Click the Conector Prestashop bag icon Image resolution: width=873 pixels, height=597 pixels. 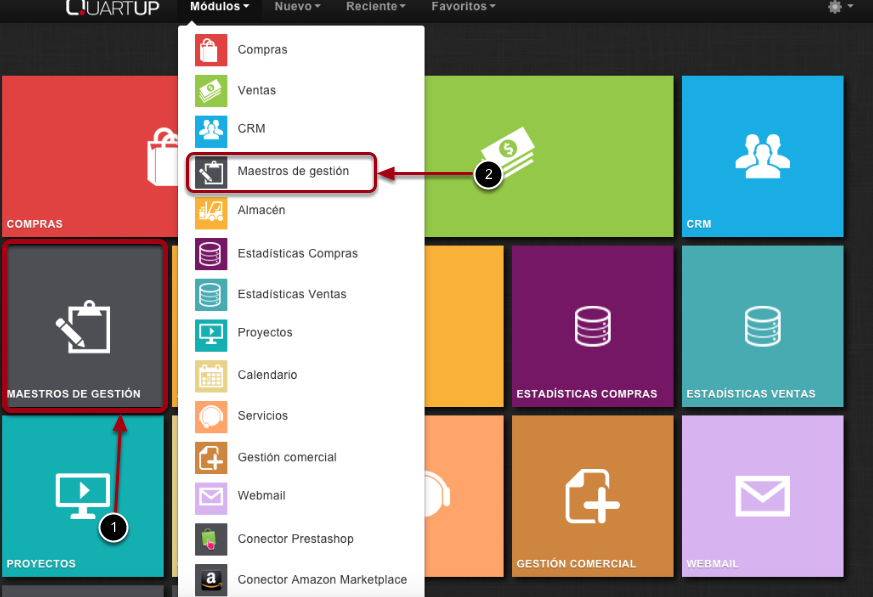pos(211,540)
